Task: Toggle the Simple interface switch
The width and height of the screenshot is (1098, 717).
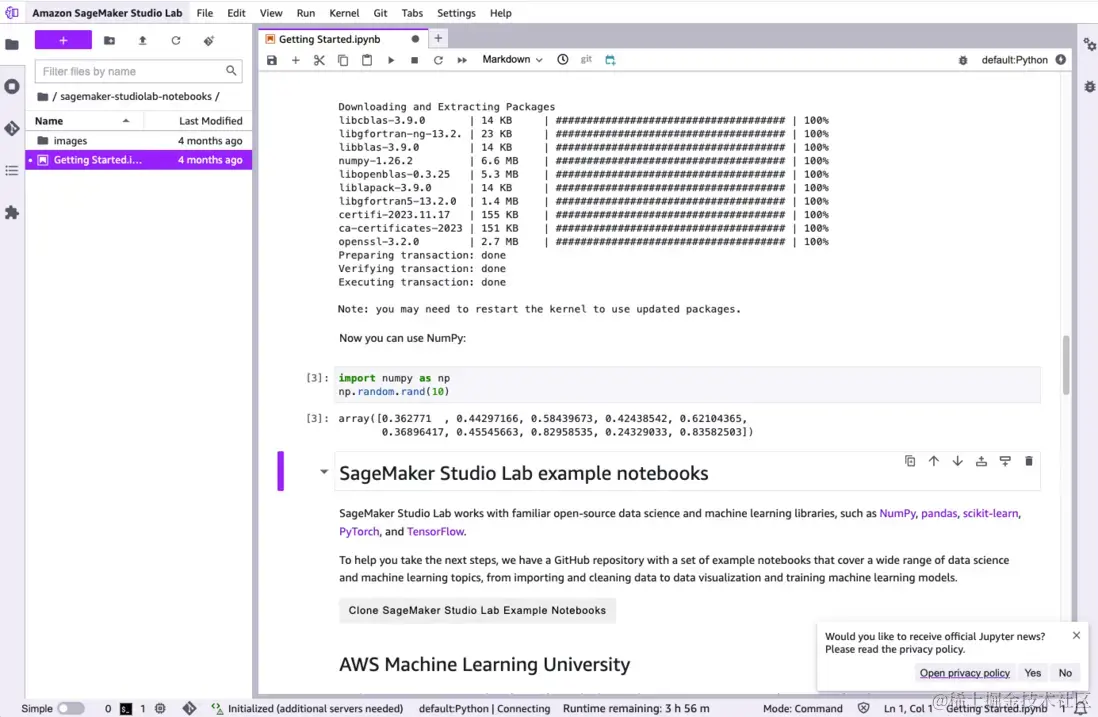Action: tap(71, 709)
